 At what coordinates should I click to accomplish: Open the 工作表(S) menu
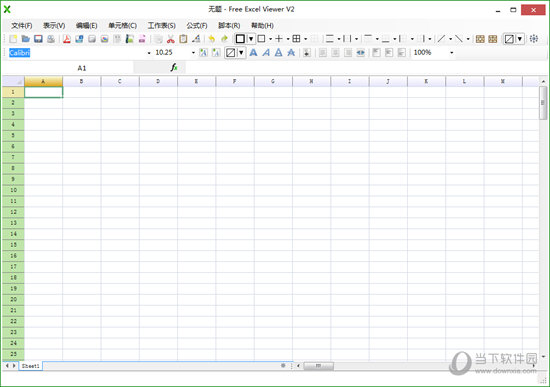[162, 26]
